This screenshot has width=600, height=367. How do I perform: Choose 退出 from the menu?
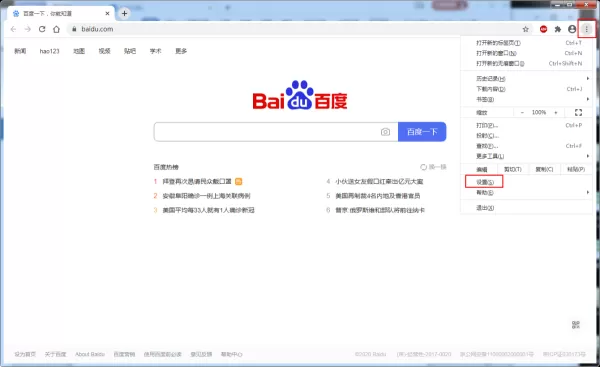pyautogui.click(x=527, y=208)
